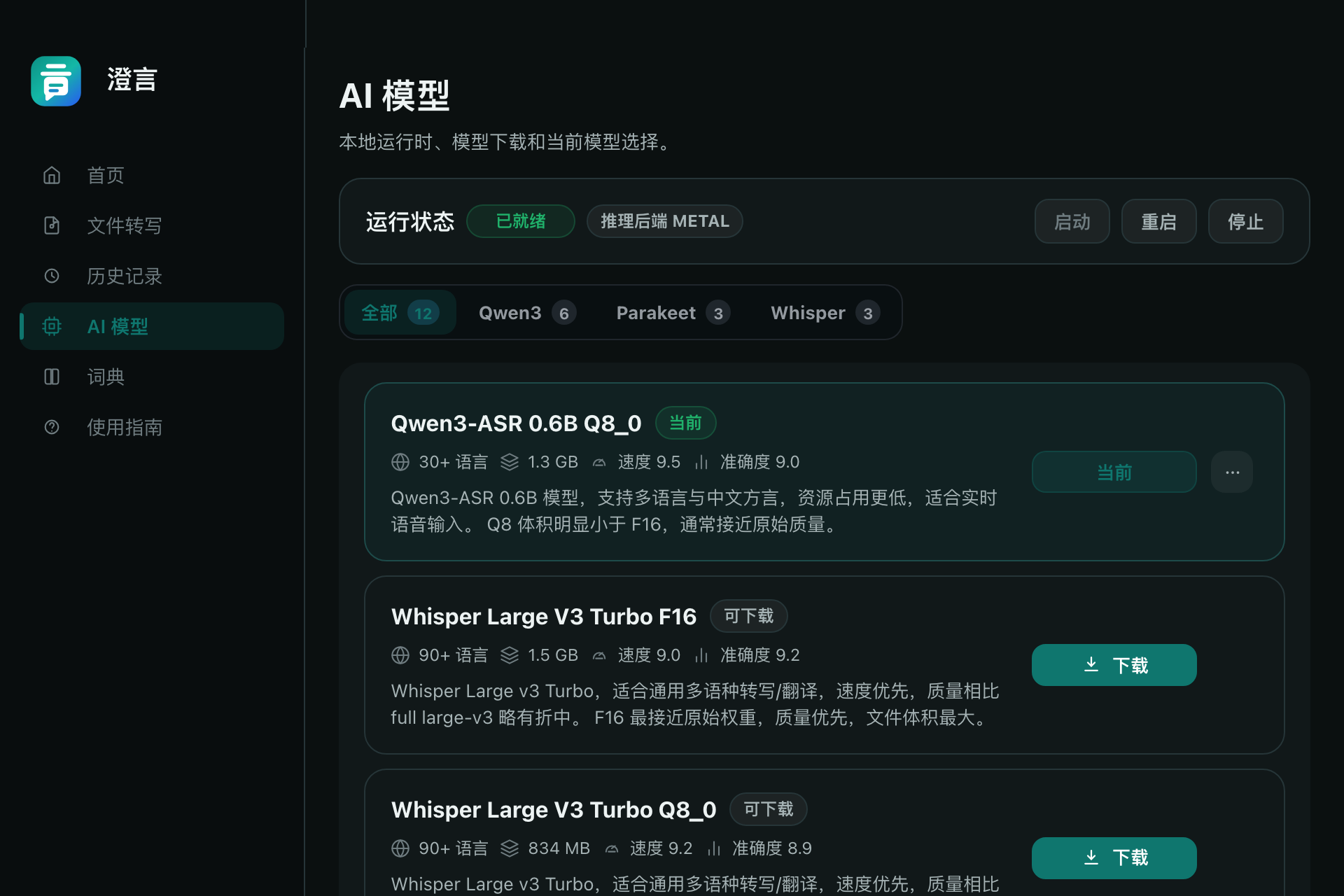1344x896 pixels.
Task: Click the AI 模型 page heading
Action: tap(395, 96)
